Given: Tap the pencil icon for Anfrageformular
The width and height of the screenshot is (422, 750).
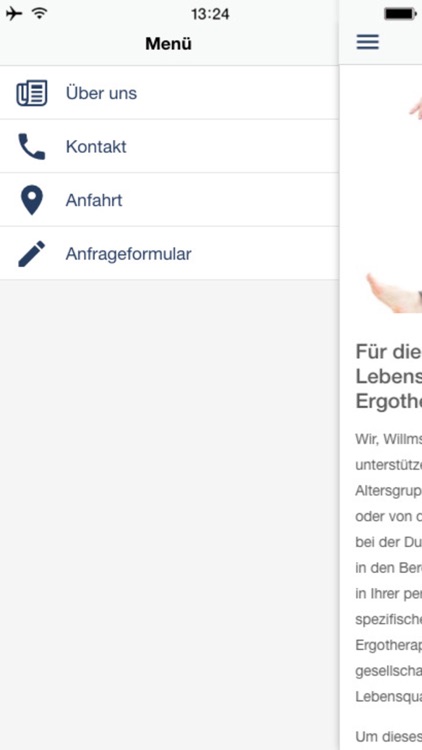Looking at the screenshot, I should (x=32, y=254).
